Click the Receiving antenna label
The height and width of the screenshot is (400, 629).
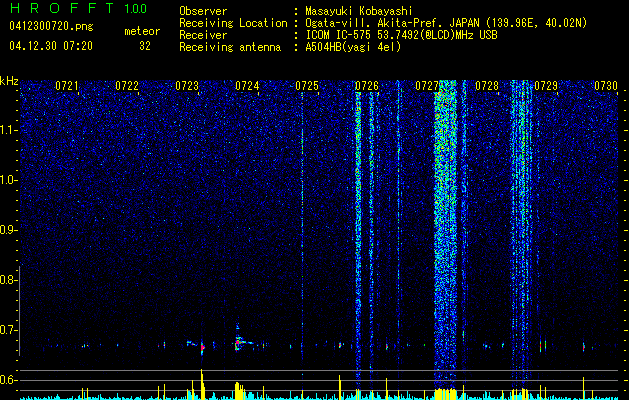click(230, 47)
